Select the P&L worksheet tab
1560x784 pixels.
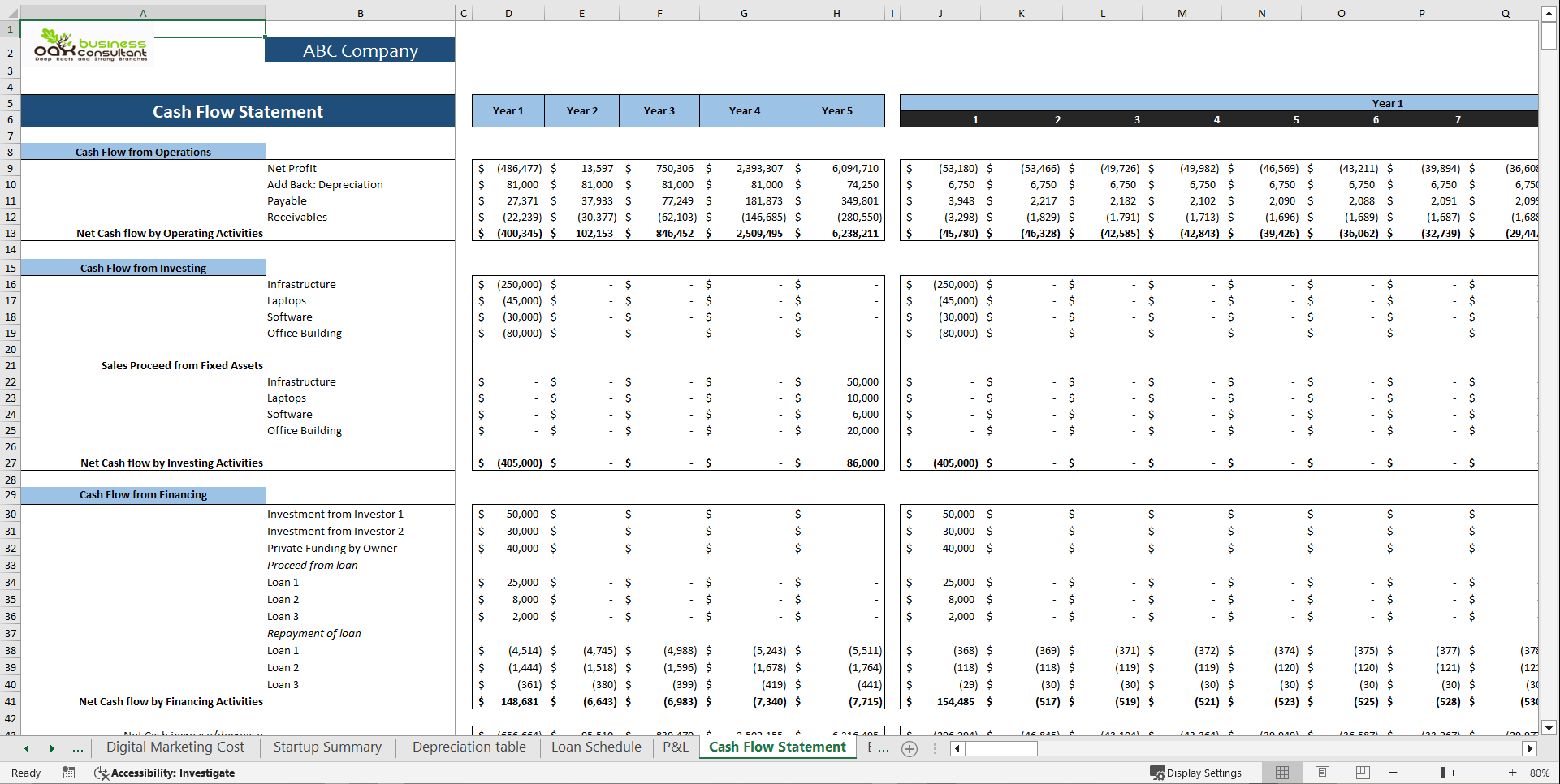(675, 747)
